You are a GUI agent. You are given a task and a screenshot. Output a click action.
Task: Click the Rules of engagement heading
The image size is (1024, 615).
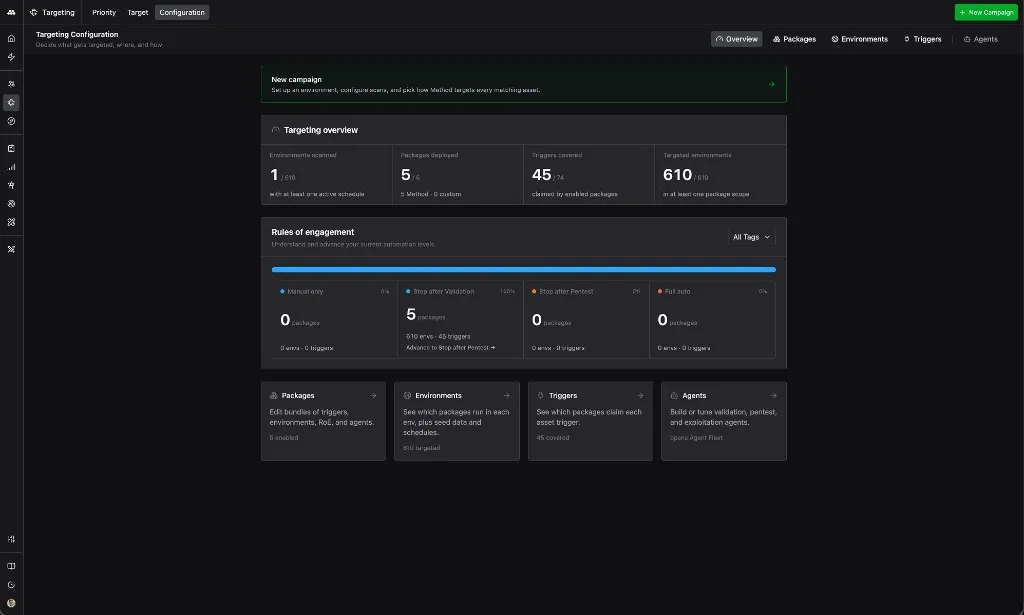tap(313, 232)
